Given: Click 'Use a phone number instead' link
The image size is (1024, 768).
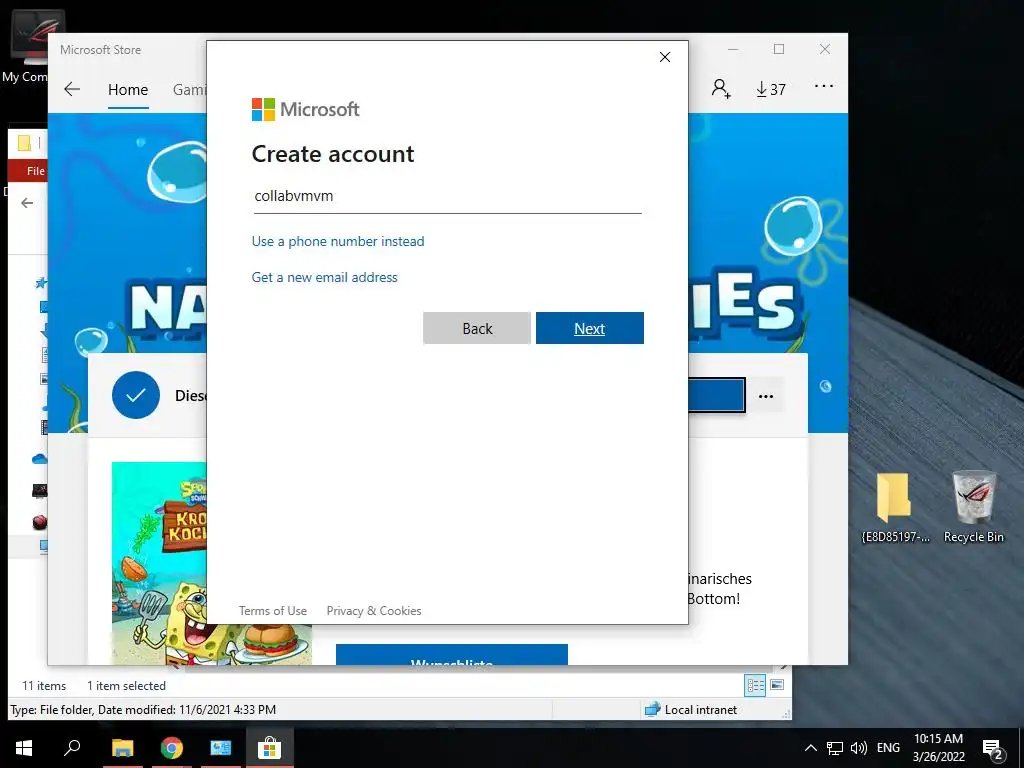Looking at the screenshot, I should pos(338,241).
